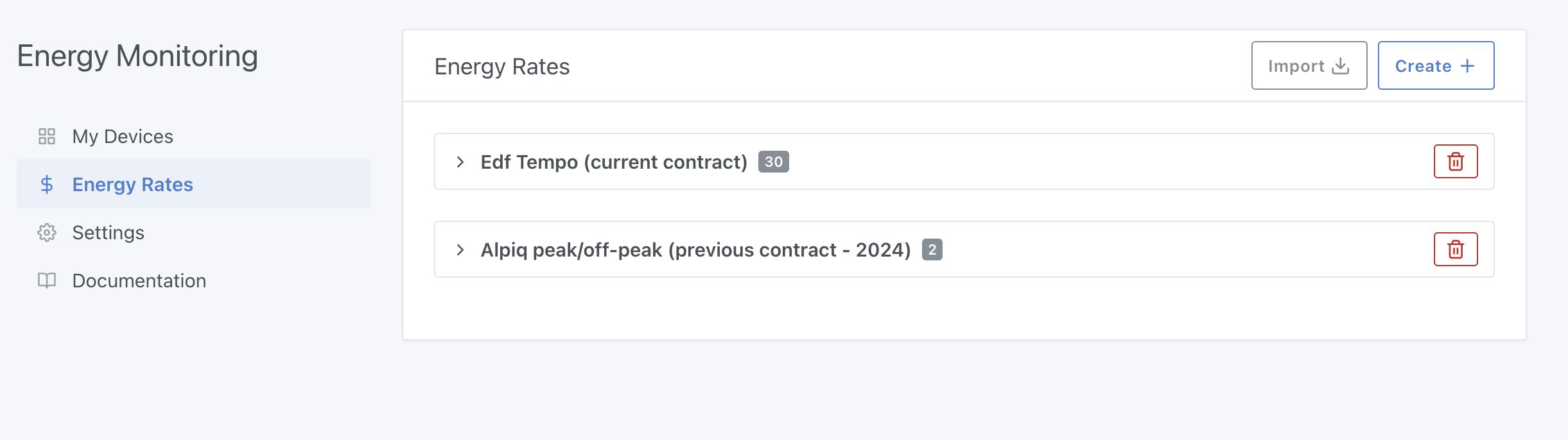Open the Documentation page
The width and height of the screenshot is (1568, 440).
point(139,280)
